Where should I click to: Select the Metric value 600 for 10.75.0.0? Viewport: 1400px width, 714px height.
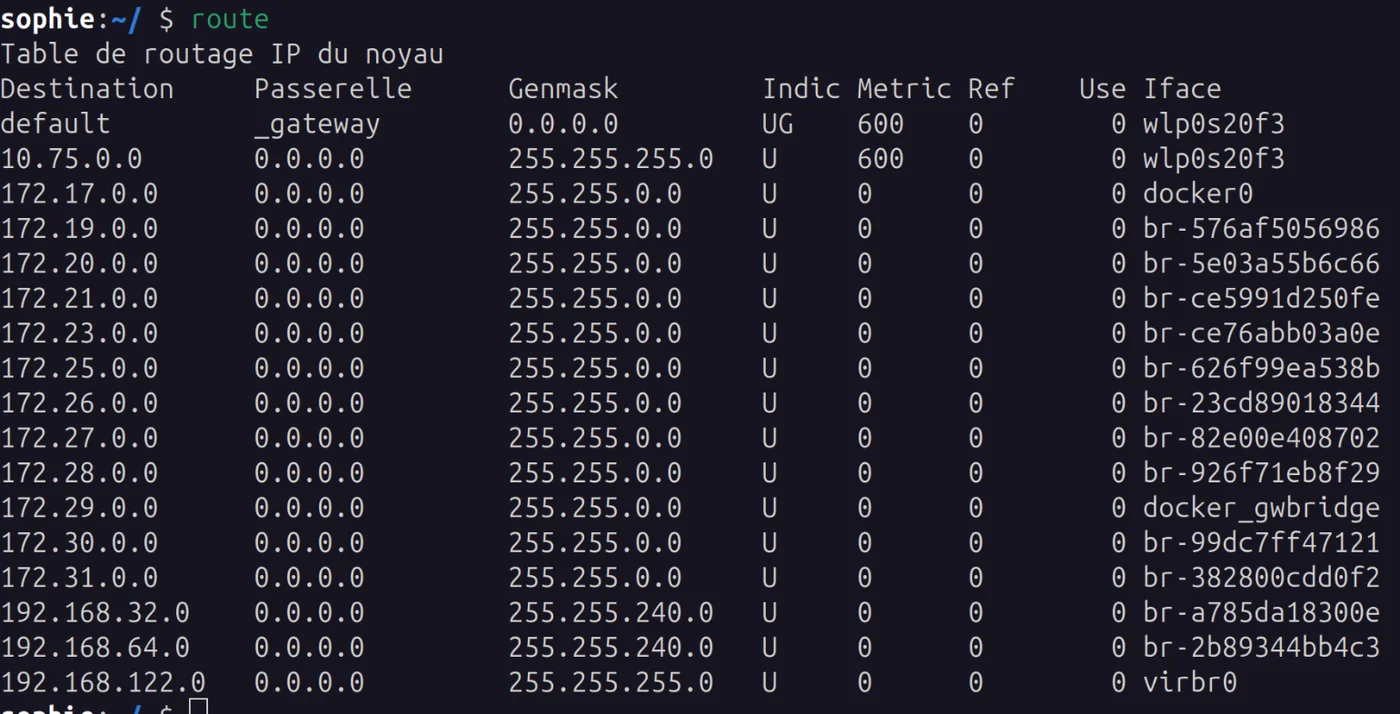pos(880,158)
